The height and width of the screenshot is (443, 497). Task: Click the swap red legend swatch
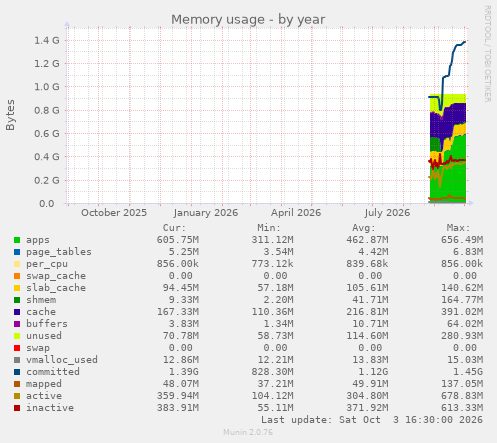tap(17, 348)
